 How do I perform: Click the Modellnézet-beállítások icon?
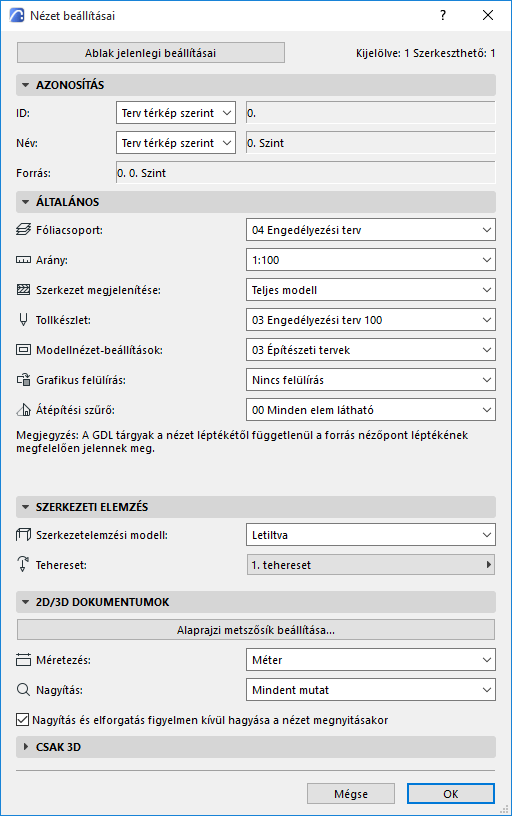[x=23, y=350]
